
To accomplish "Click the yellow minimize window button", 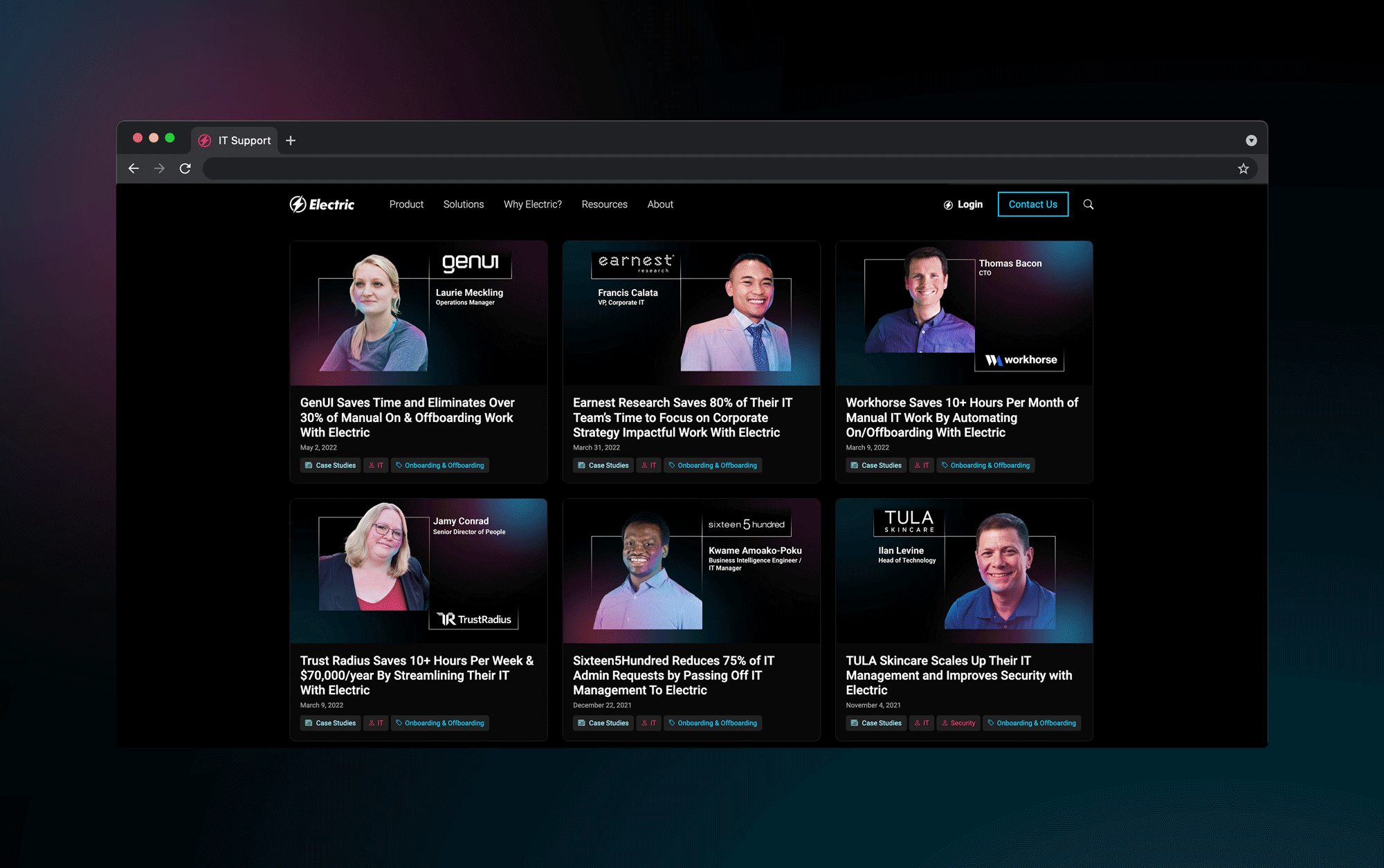I will click(154, 138).
